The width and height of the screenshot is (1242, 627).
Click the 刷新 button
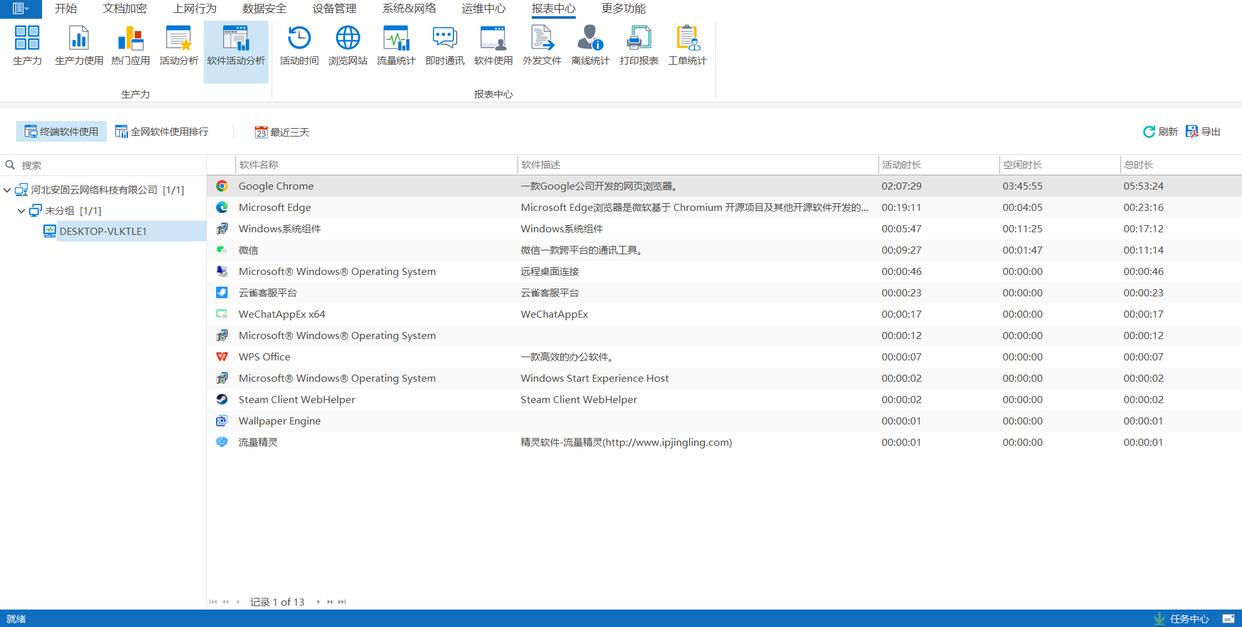coord(1160,132)
